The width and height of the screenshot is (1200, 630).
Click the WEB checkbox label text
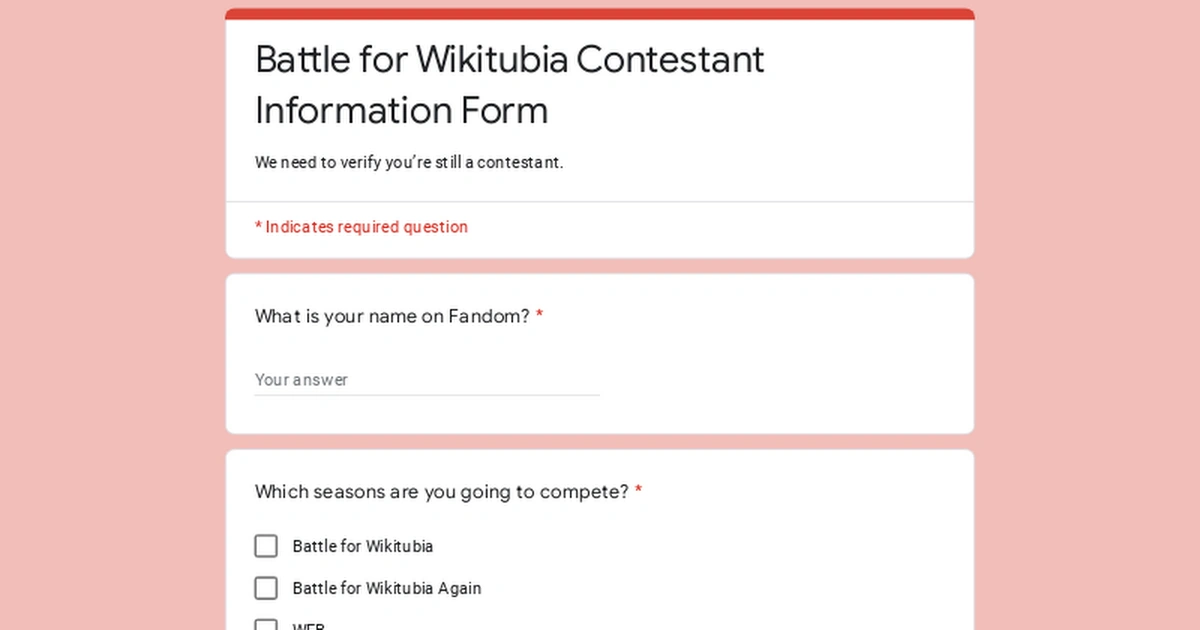point(308,626)
